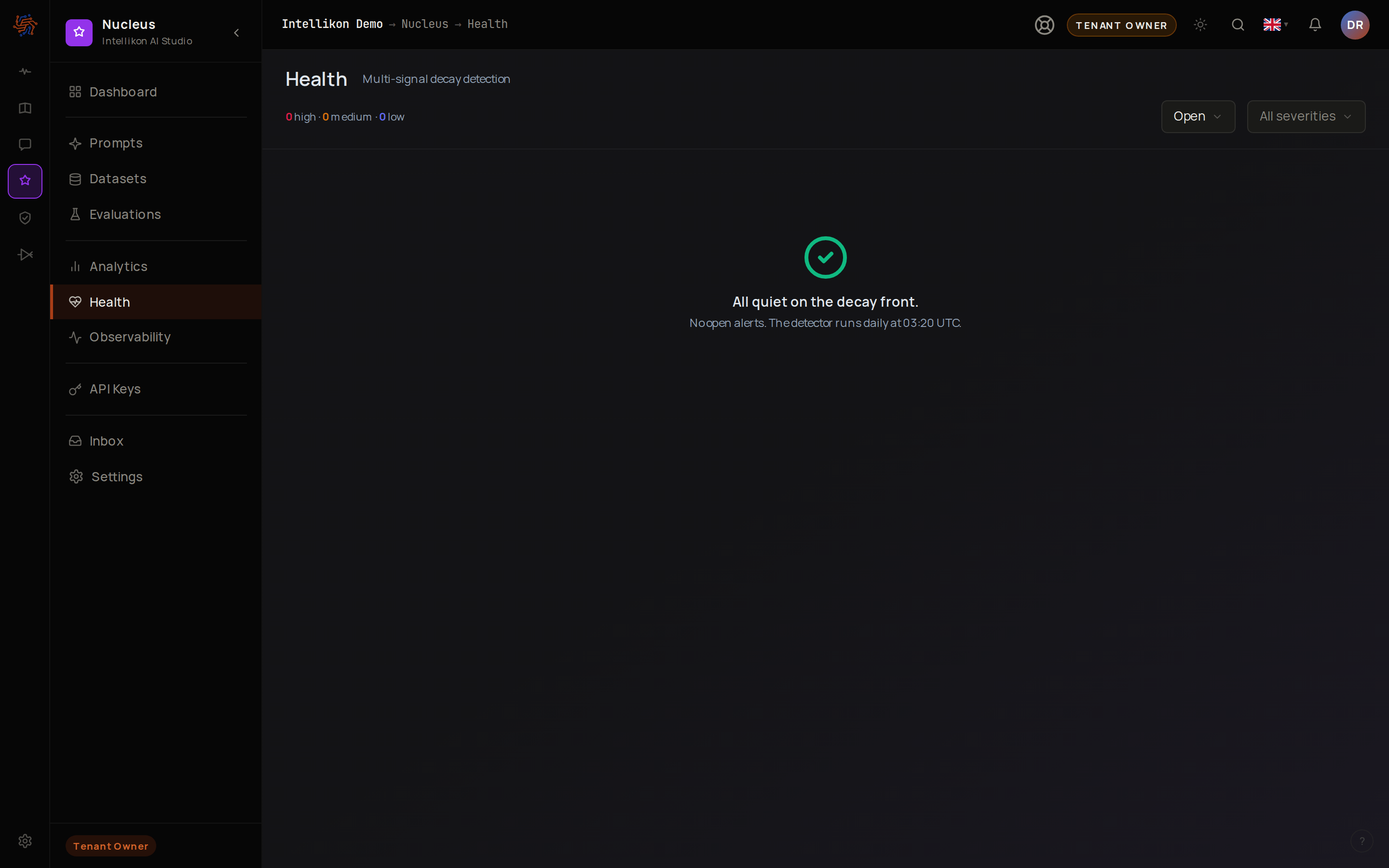The image size is (1389, 868).
Task: Open Settings in the sidebar
Action: pos(156,476)
